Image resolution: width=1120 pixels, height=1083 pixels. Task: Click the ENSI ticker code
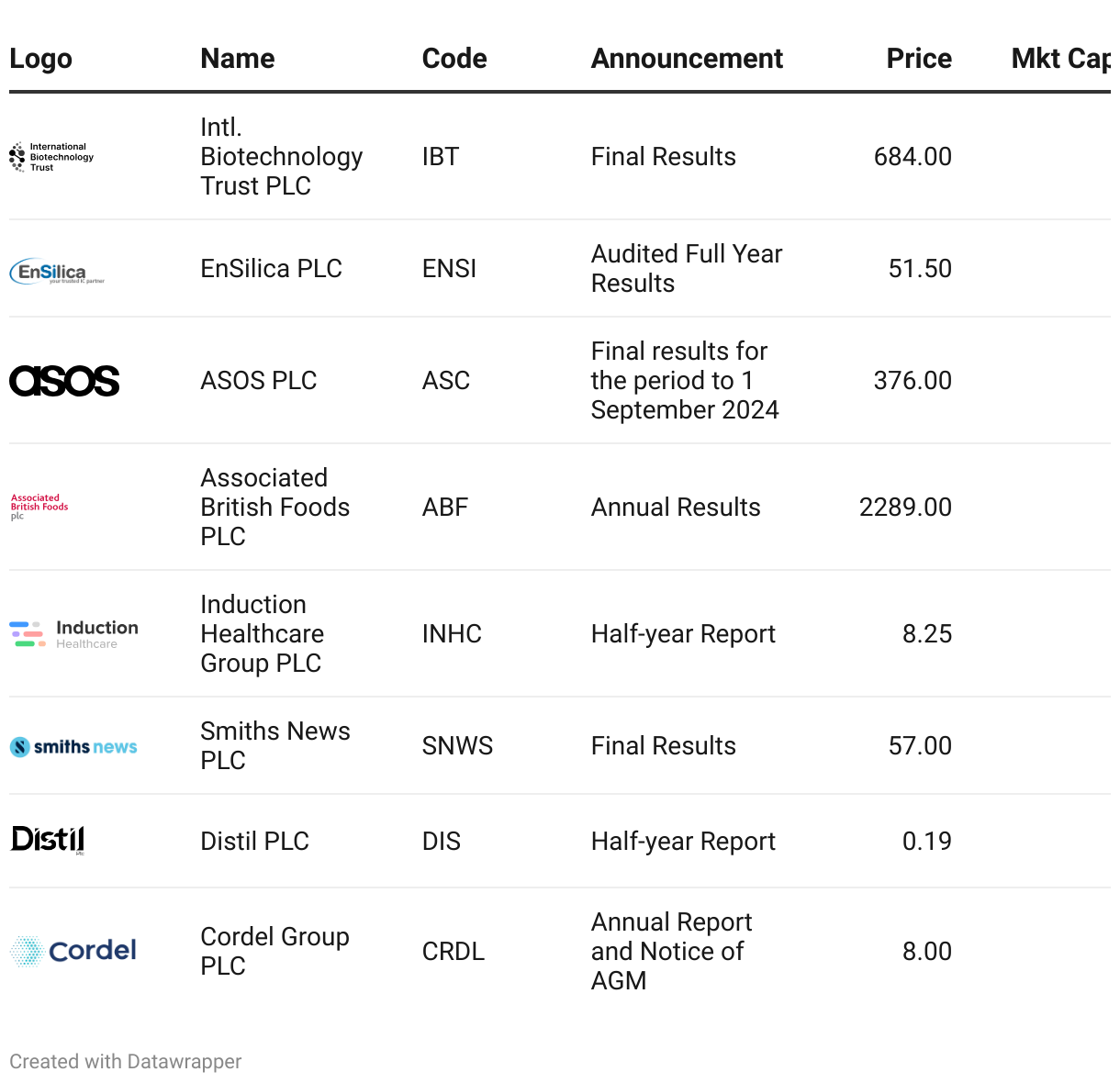click(449, 269)
